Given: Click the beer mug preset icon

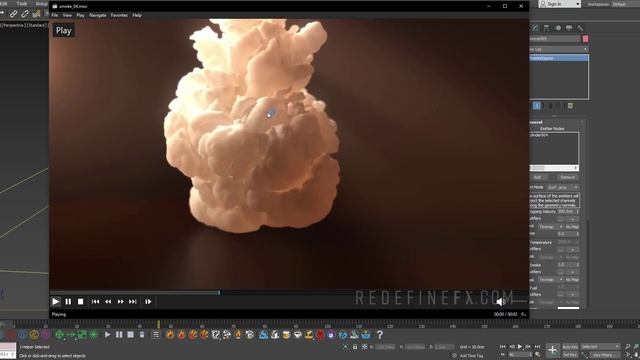Looking at the screenshot, I should pos(286,335).
